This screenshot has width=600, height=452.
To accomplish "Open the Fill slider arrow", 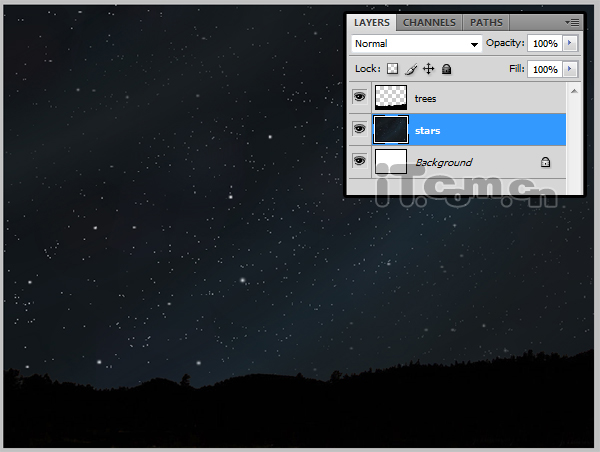I will [570, 69].
